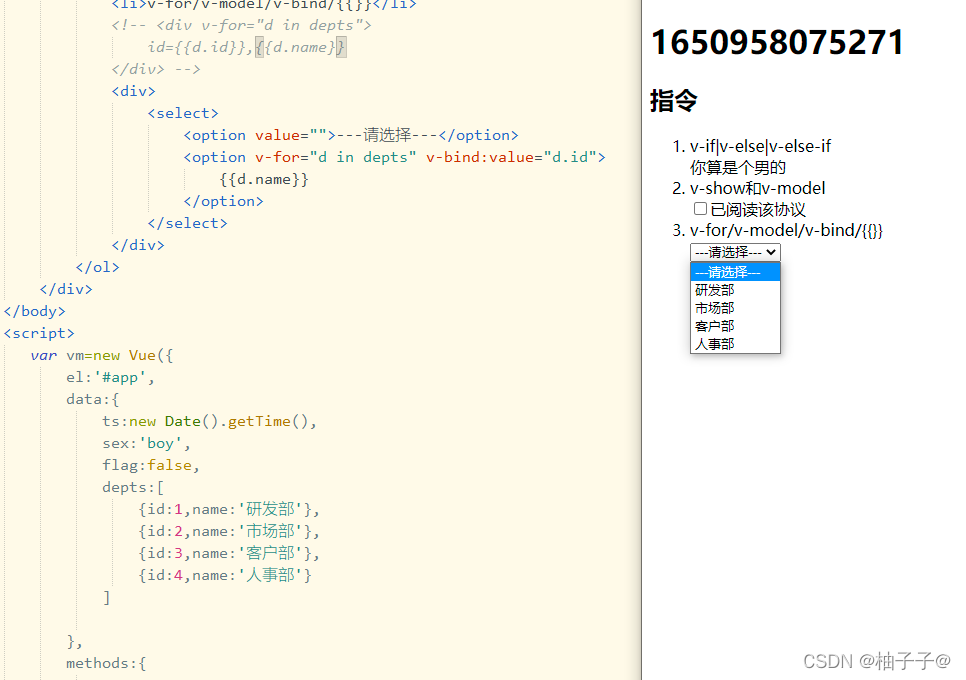Click the opening <select> tag in code
Screen dimensions: 966x680
(x=183, y=113)
